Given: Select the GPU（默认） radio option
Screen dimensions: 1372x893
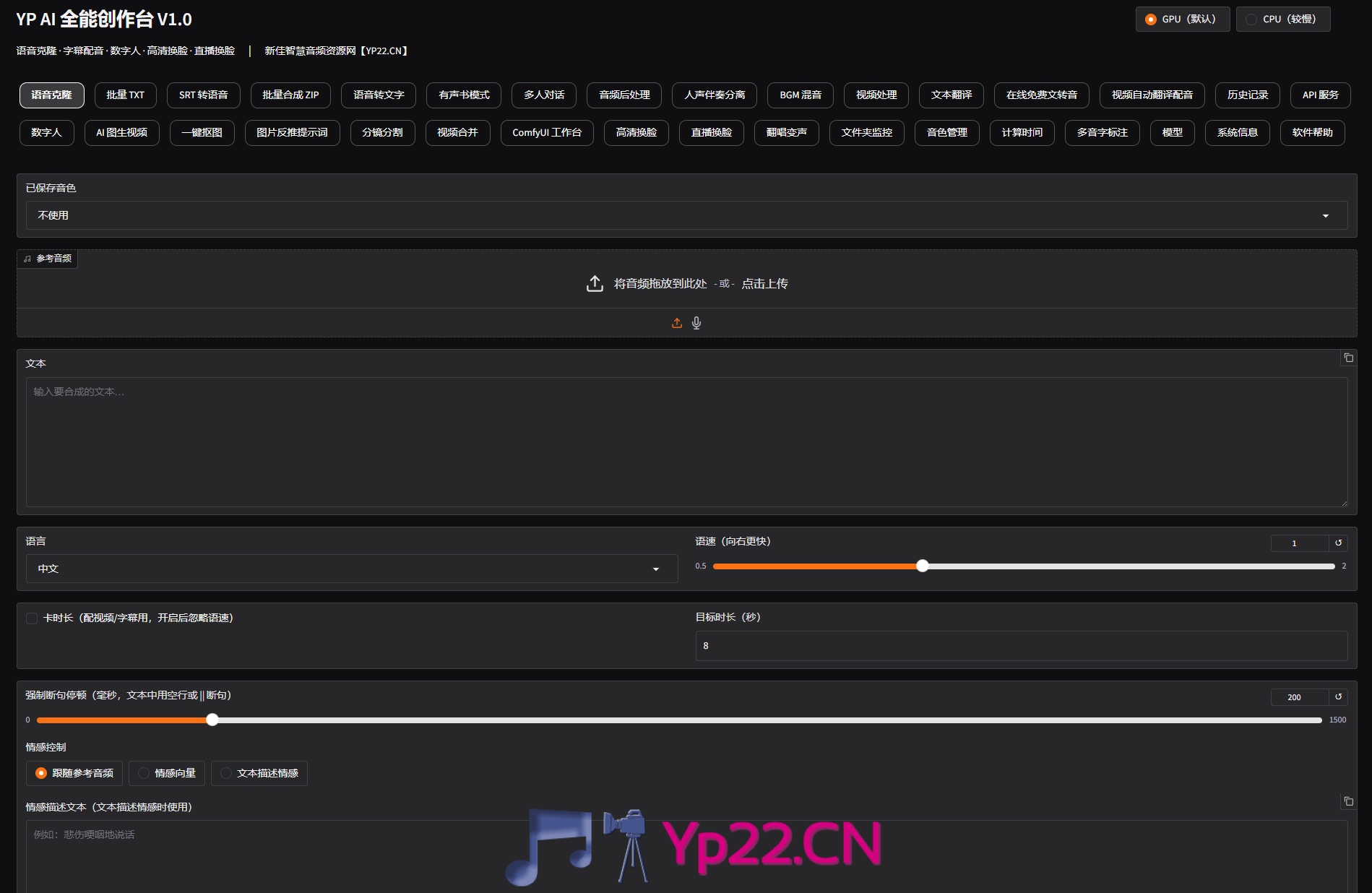Looking at the screenshot, I should [1182, 19].
